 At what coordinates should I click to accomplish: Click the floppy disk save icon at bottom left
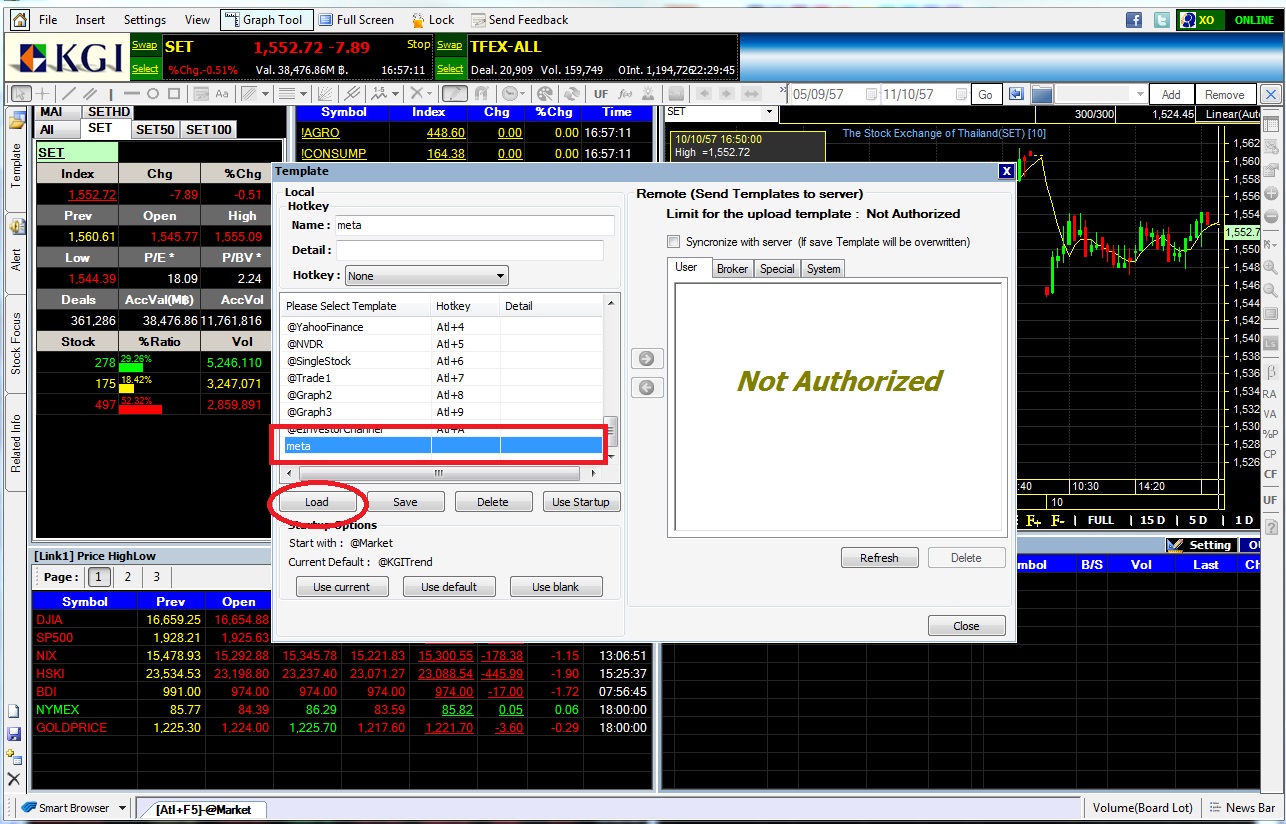(14, 734)
